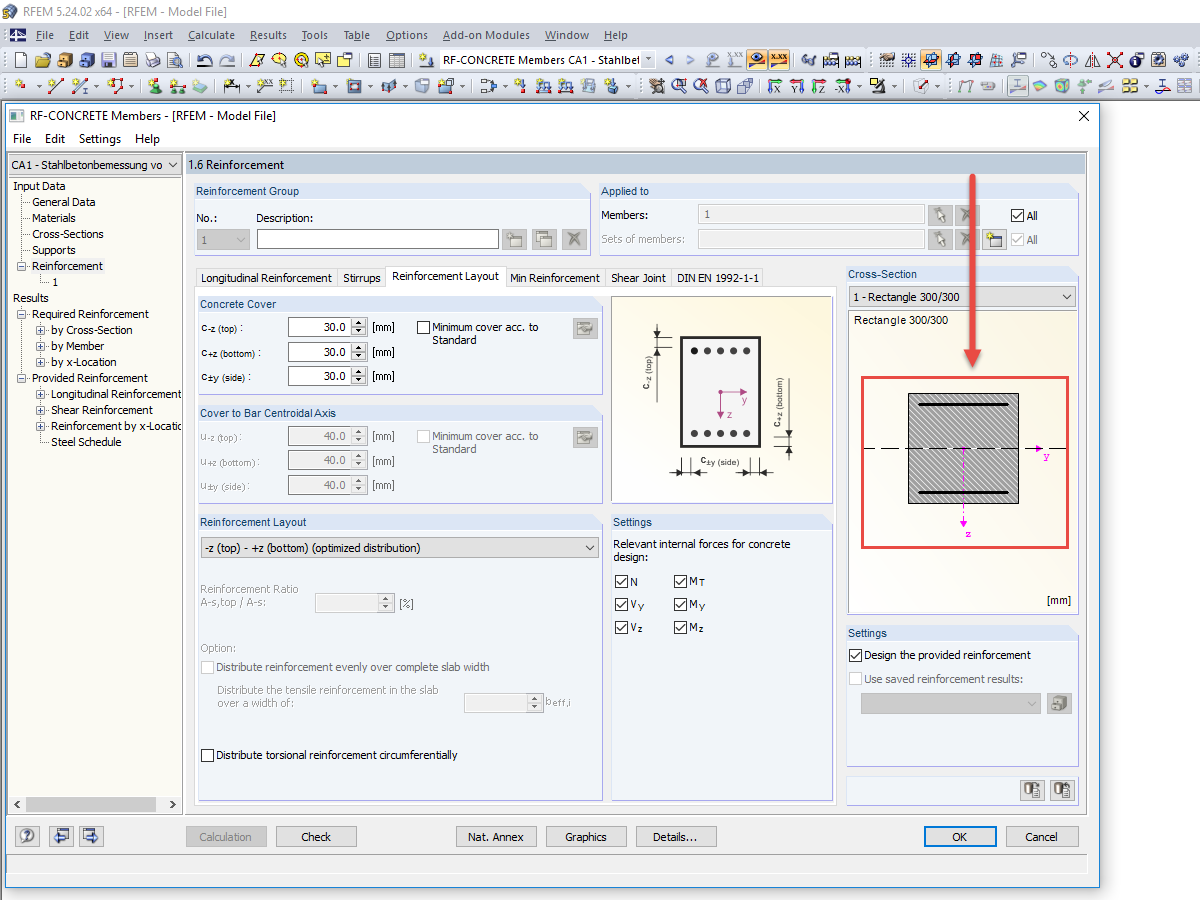Image resolution: width=1200 pixels, height=900 pixels.
Task: Pick sets of members graphically
Action: (x=938, y=239)
